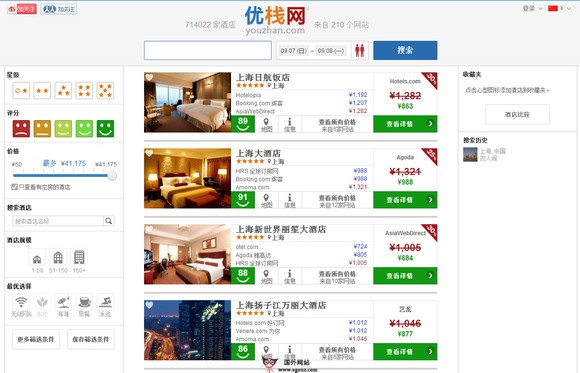Image resolution: width=580 pixels, height=373 pixels.
Task: Select the five-star rating filter
Action: (x=105, y=91)
